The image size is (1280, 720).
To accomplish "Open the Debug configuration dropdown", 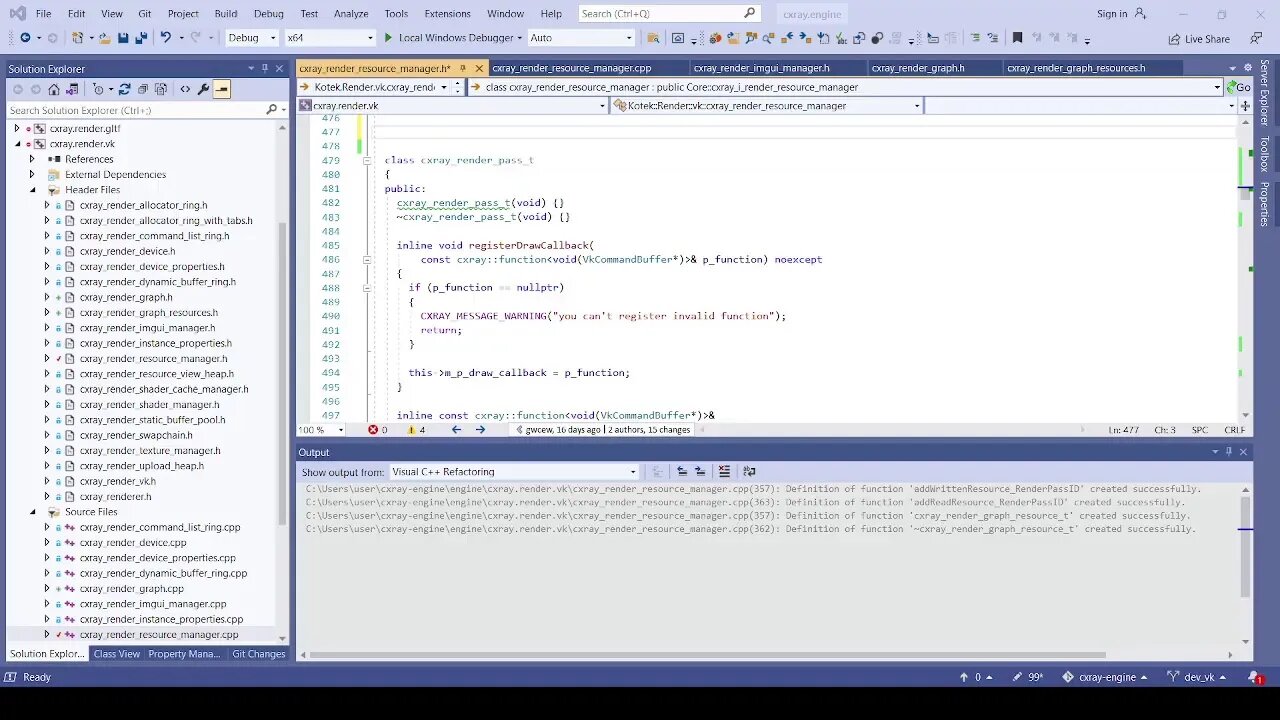I will (252, 38).
